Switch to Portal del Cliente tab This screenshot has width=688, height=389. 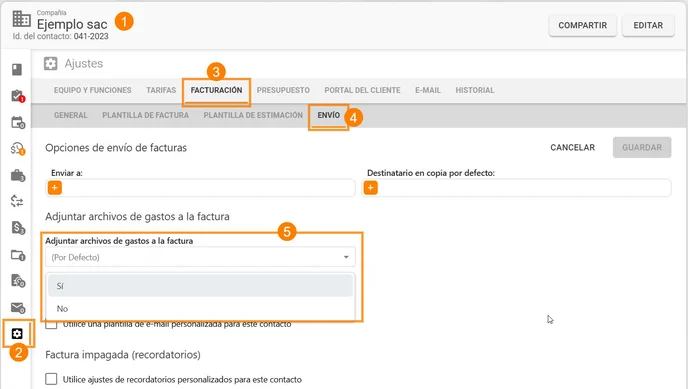pos(362,90)
